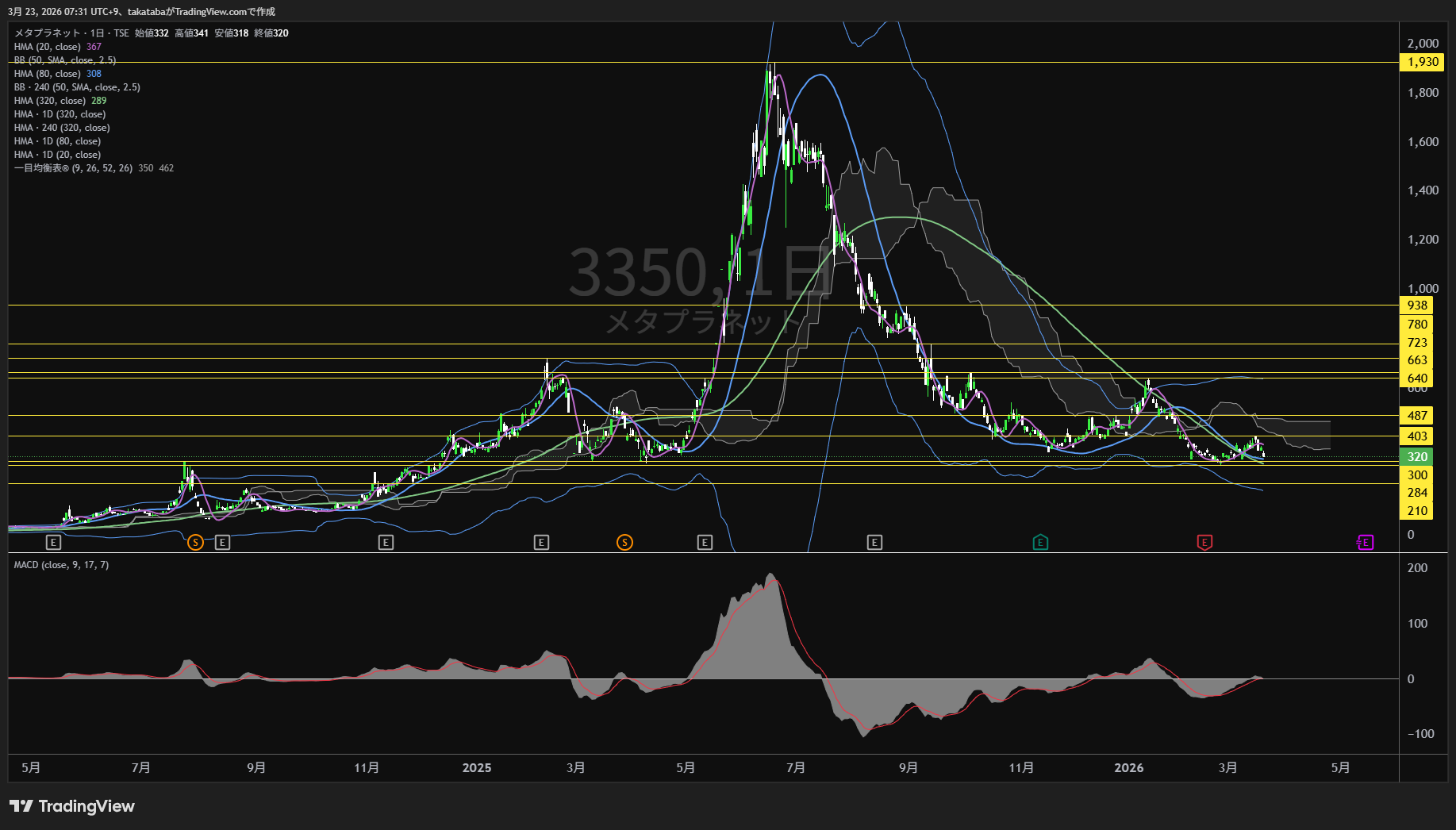Click the 2025 label on time axis
The image size is (1456, 830).
click(476, 768)
